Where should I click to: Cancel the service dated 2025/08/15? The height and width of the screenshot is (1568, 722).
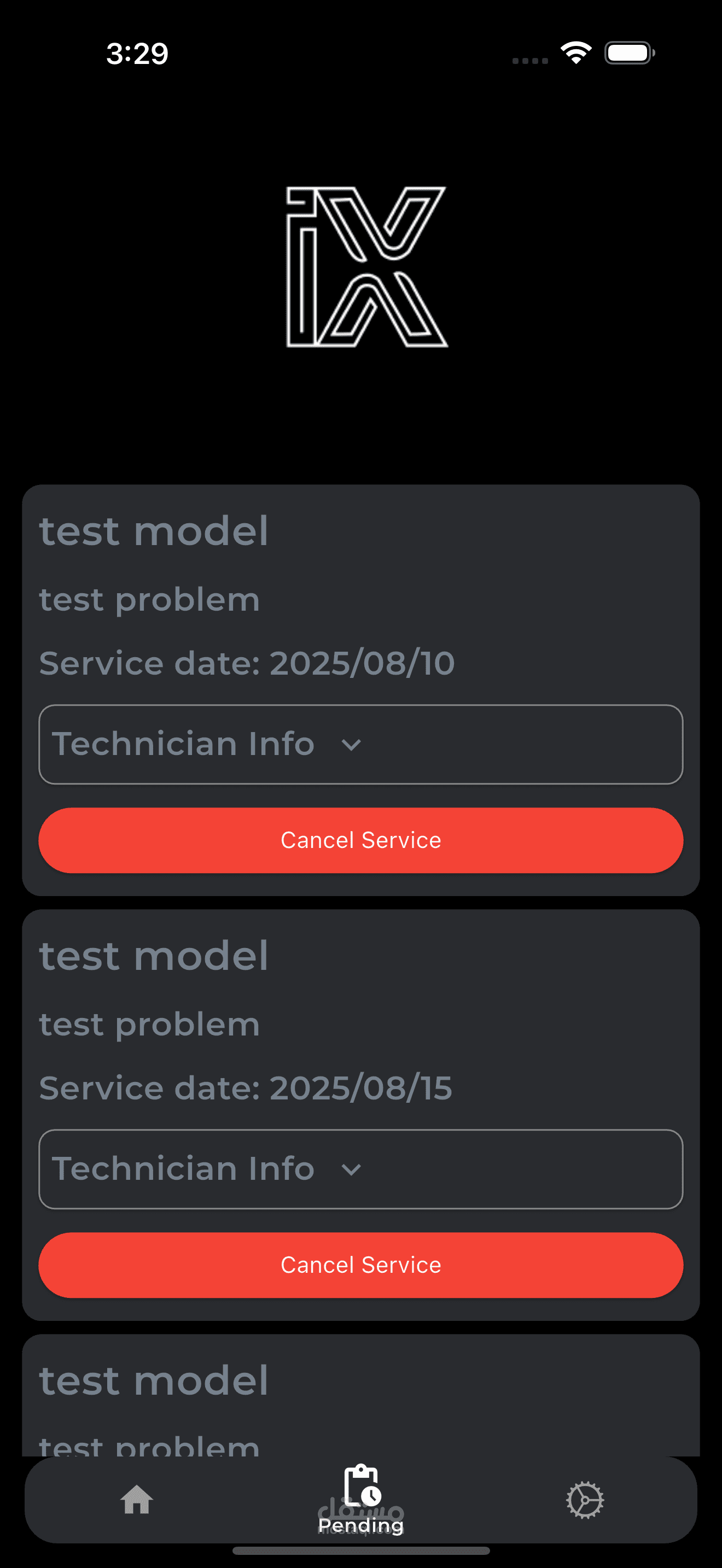pos(360,1265)
